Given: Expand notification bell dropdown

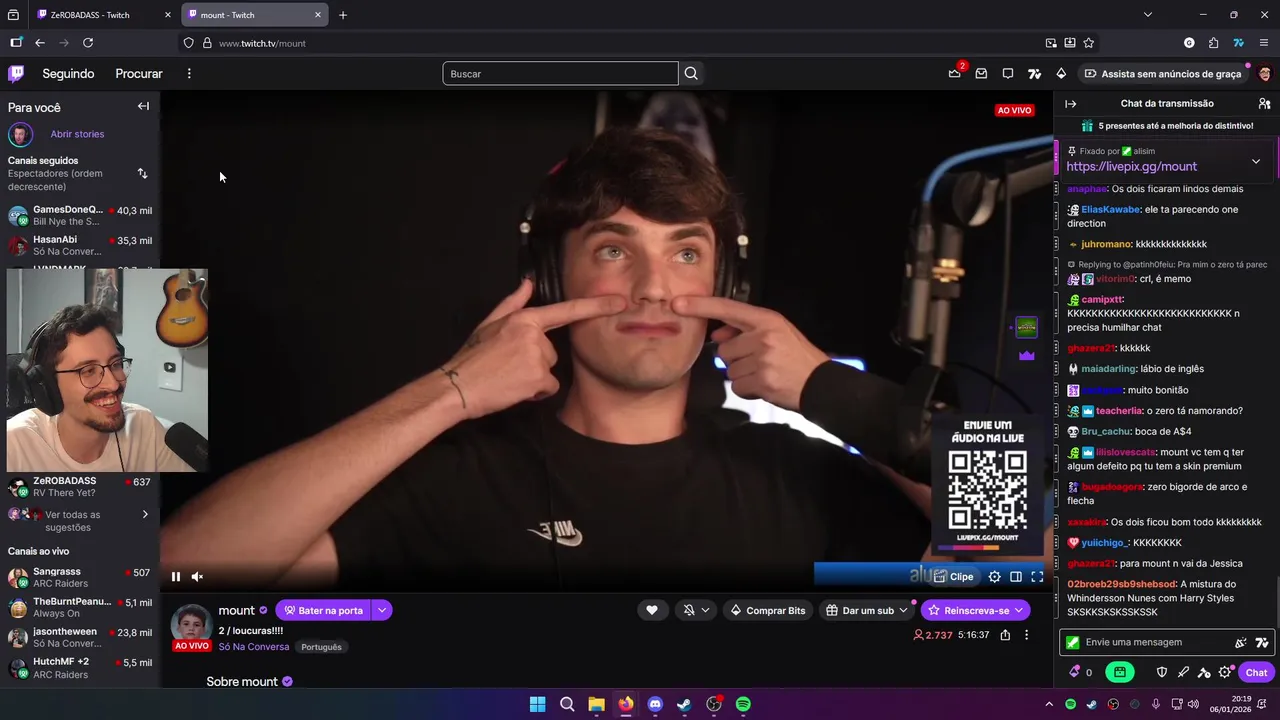Looking at the screenshot, I should click(x=705, y=610).
